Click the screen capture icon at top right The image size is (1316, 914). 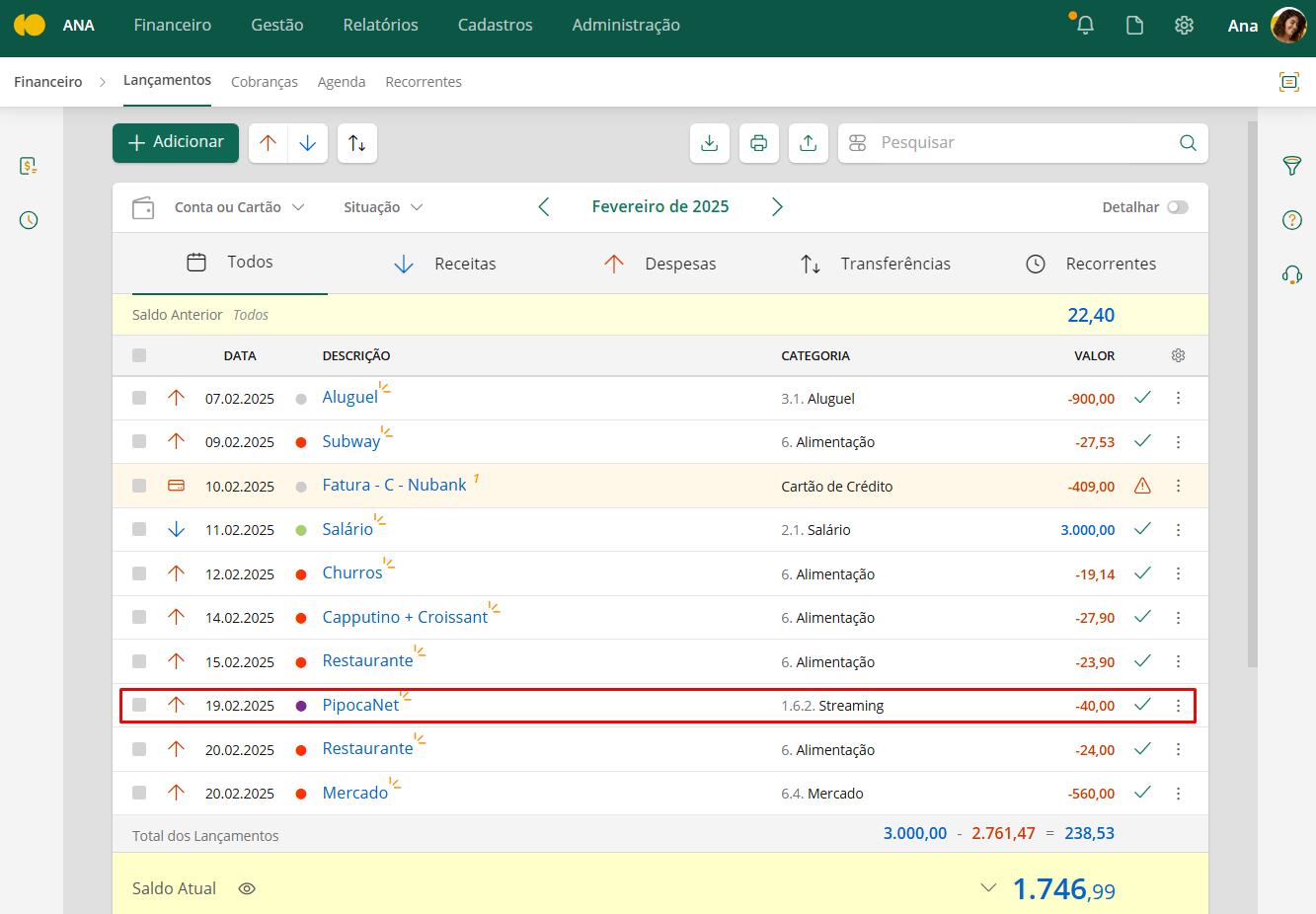[1288, 82]
